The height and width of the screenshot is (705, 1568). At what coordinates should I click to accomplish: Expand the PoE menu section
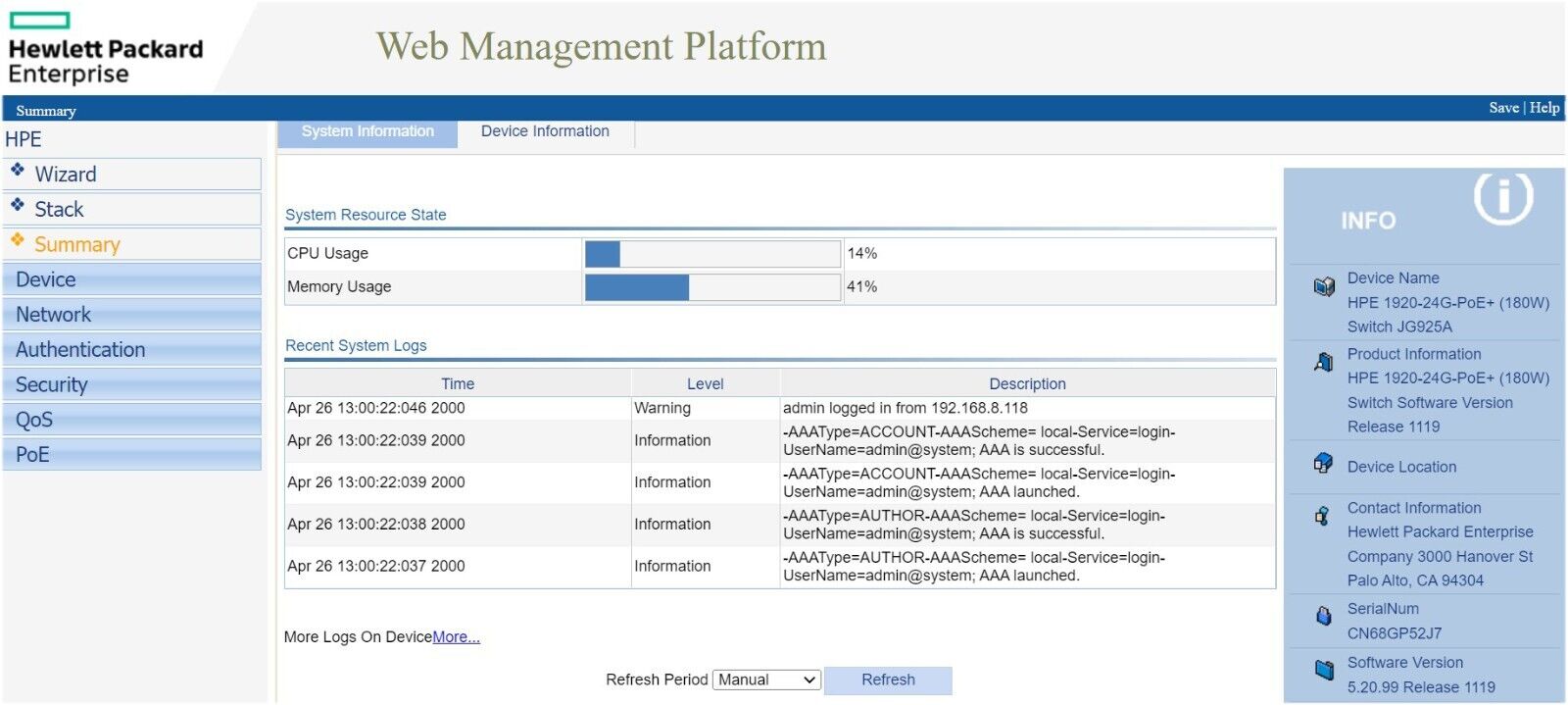132,455
